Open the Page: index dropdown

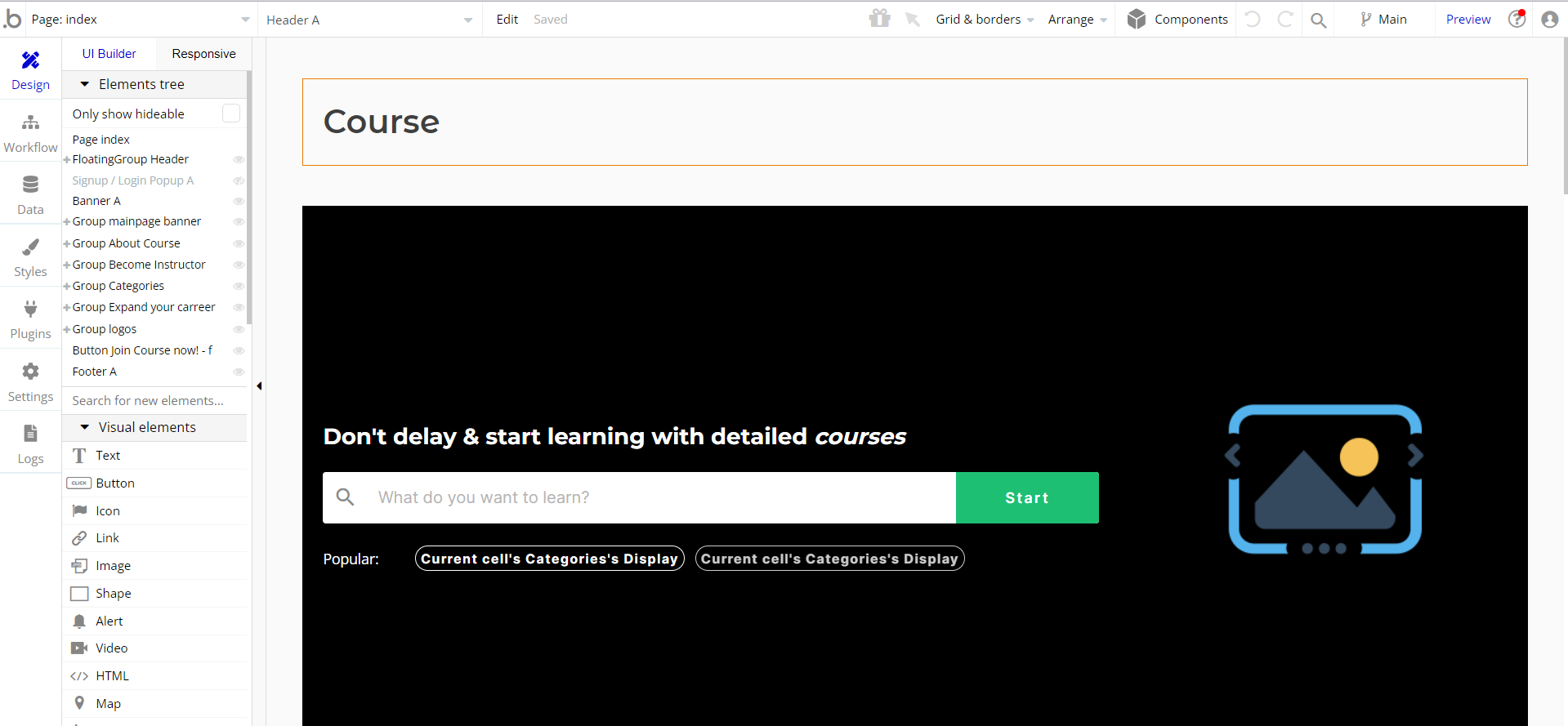pyautogui.click(x=141, y=20)
